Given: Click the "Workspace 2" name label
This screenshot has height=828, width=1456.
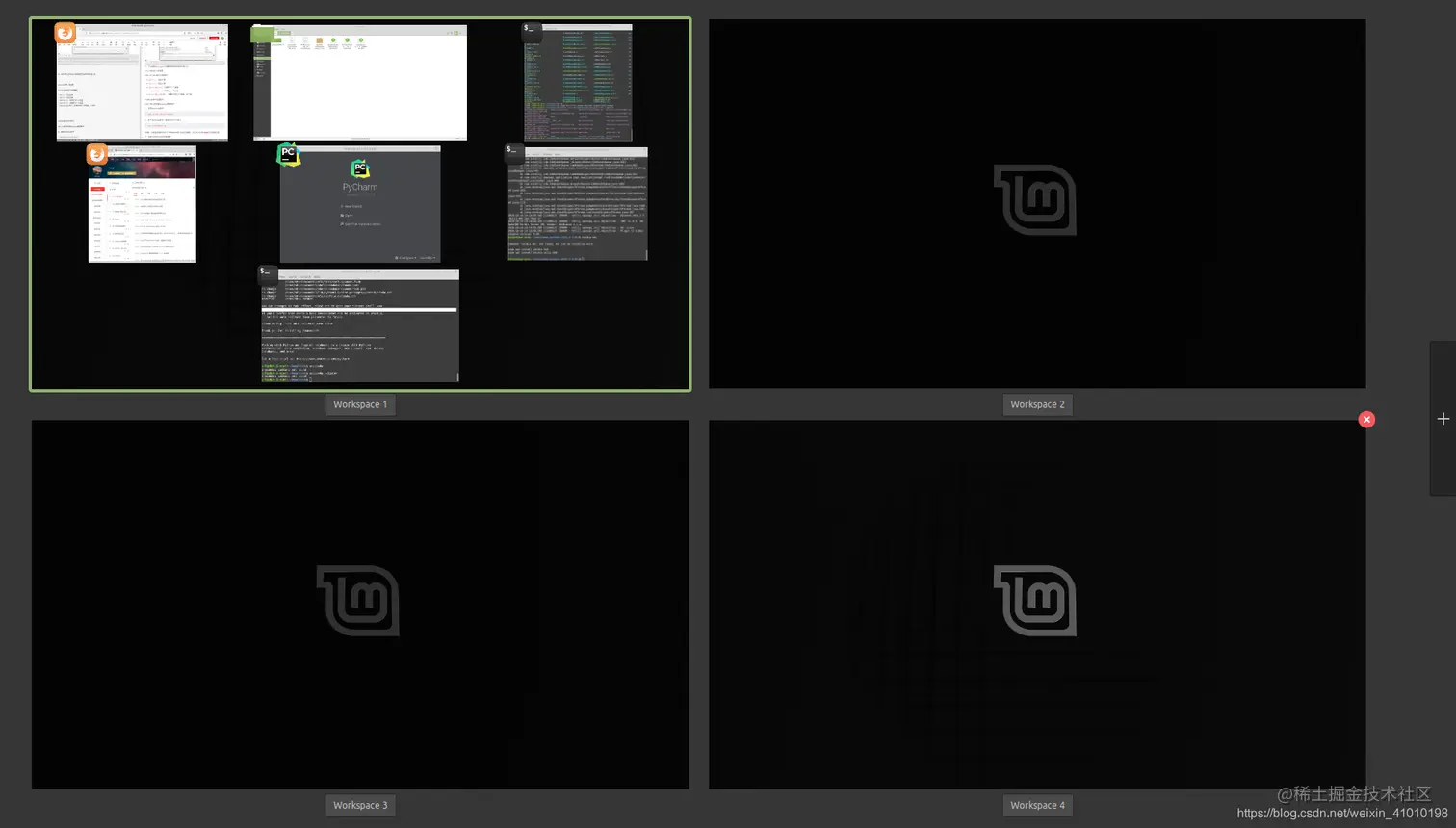Looking at the screenshot, I should 1037,404.
